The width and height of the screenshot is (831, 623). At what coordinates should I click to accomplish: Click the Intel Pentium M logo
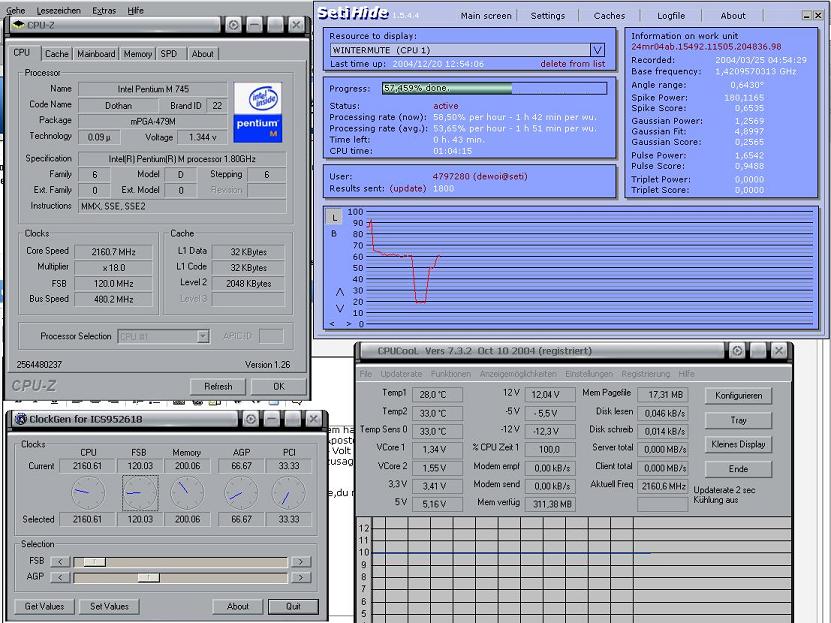pyautogui.click(x=258, y=112)
